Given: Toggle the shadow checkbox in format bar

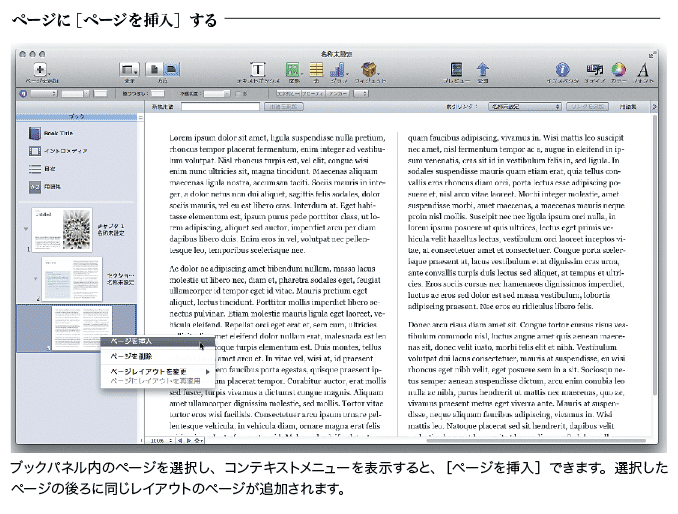Looking at the screenshot, I should [238, 93].
